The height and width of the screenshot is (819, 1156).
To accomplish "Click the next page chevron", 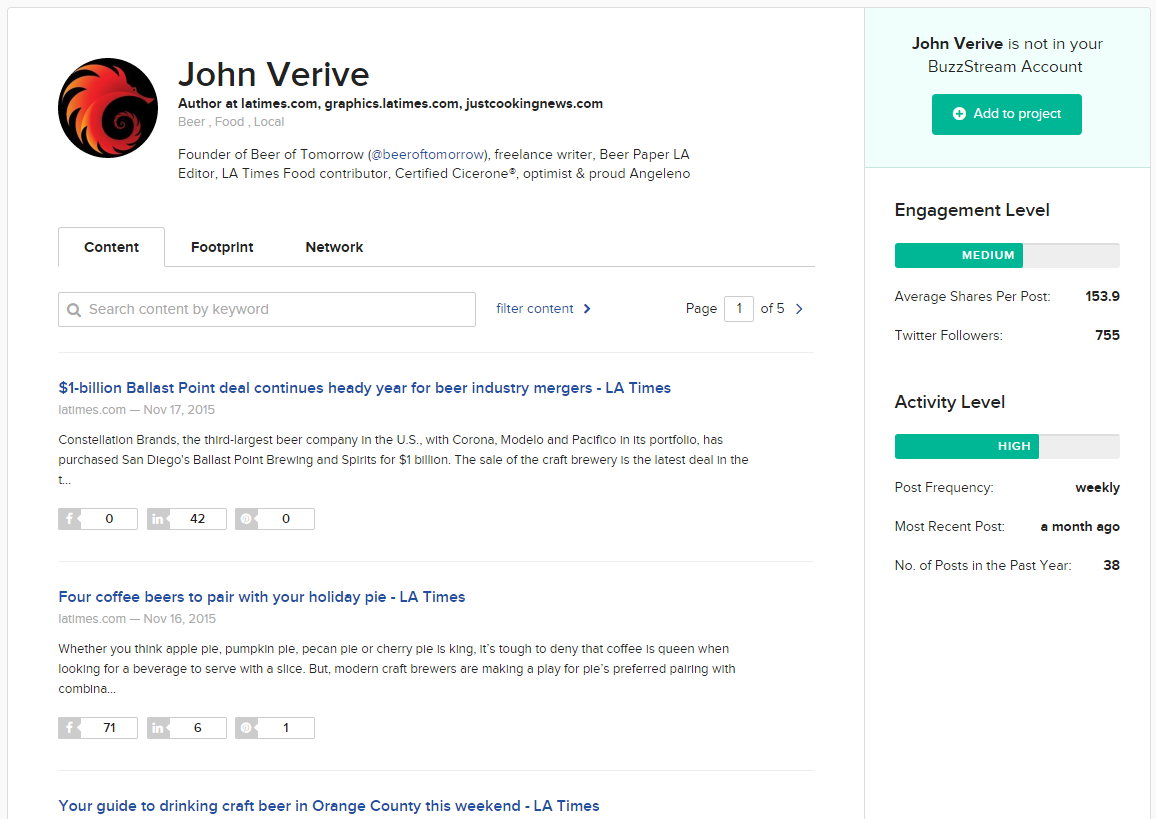I will 798,308.
